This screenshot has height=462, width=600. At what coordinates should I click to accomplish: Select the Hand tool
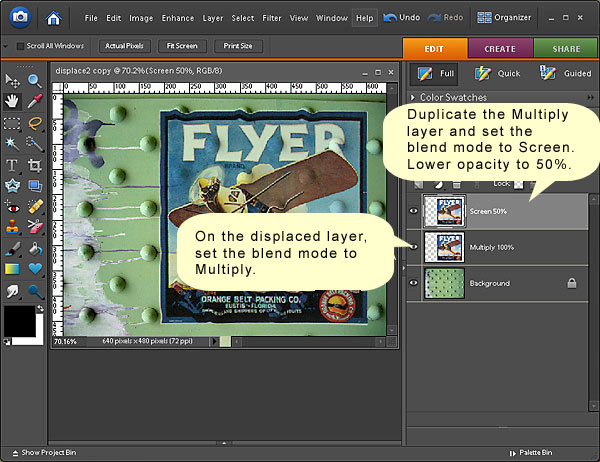(x=12, y=101)
